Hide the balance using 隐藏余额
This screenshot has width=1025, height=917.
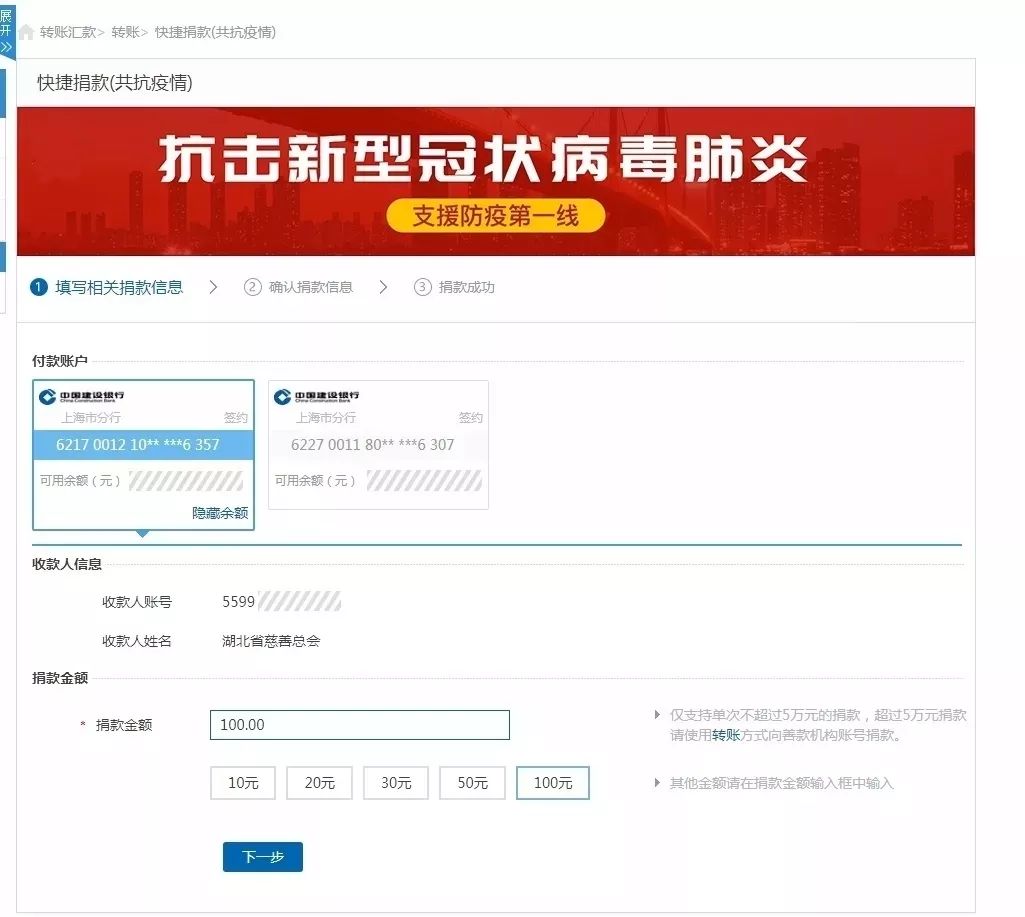(x=220, y=511)
